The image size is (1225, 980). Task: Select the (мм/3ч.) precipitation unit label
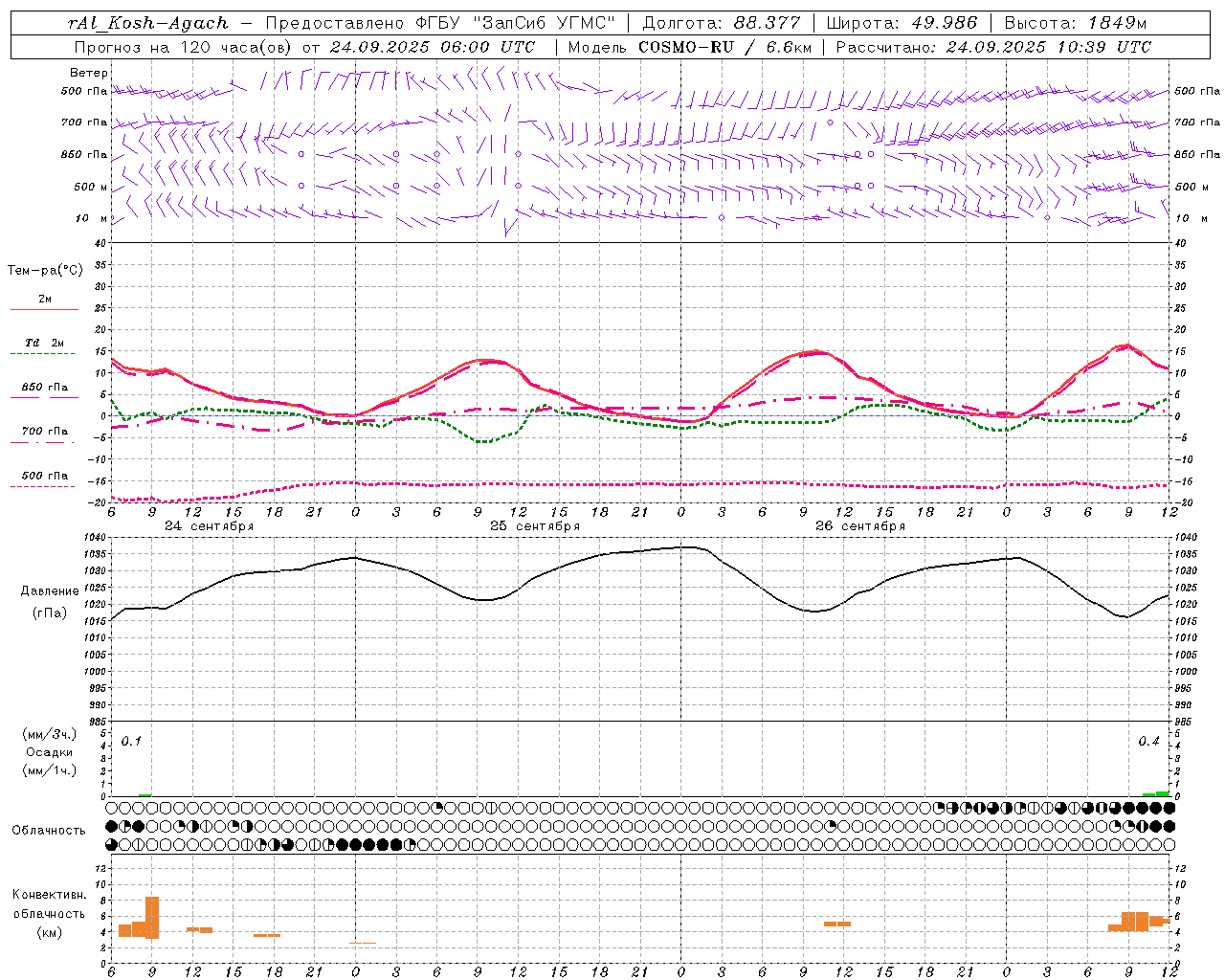pos(49,734)
